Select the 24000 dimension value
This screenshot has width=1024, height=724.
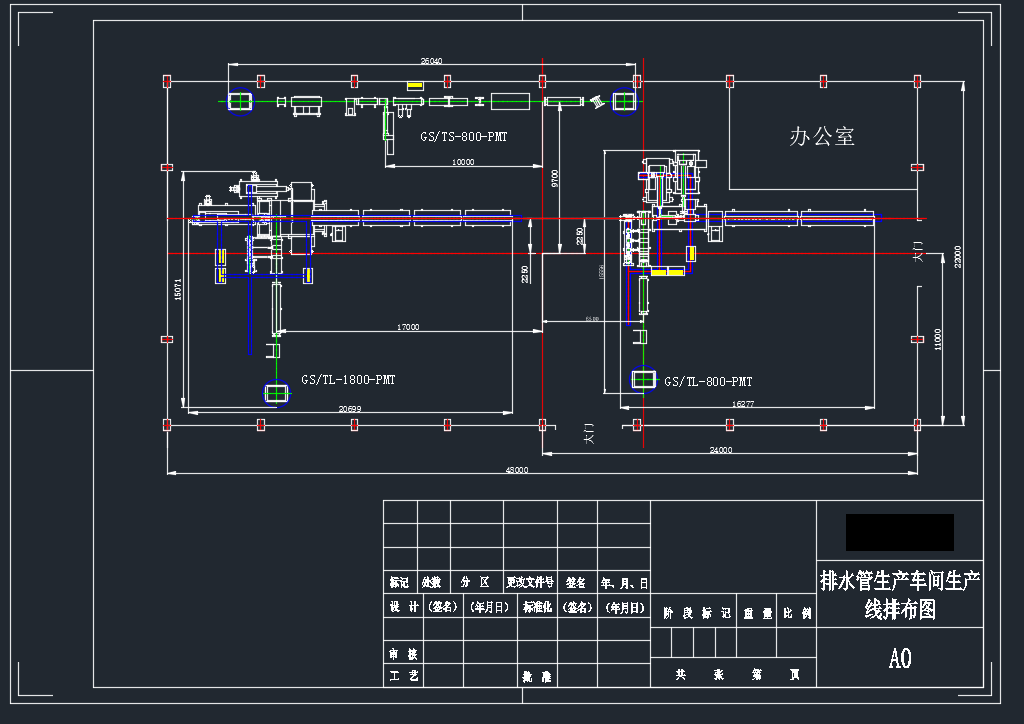(720, 450)
